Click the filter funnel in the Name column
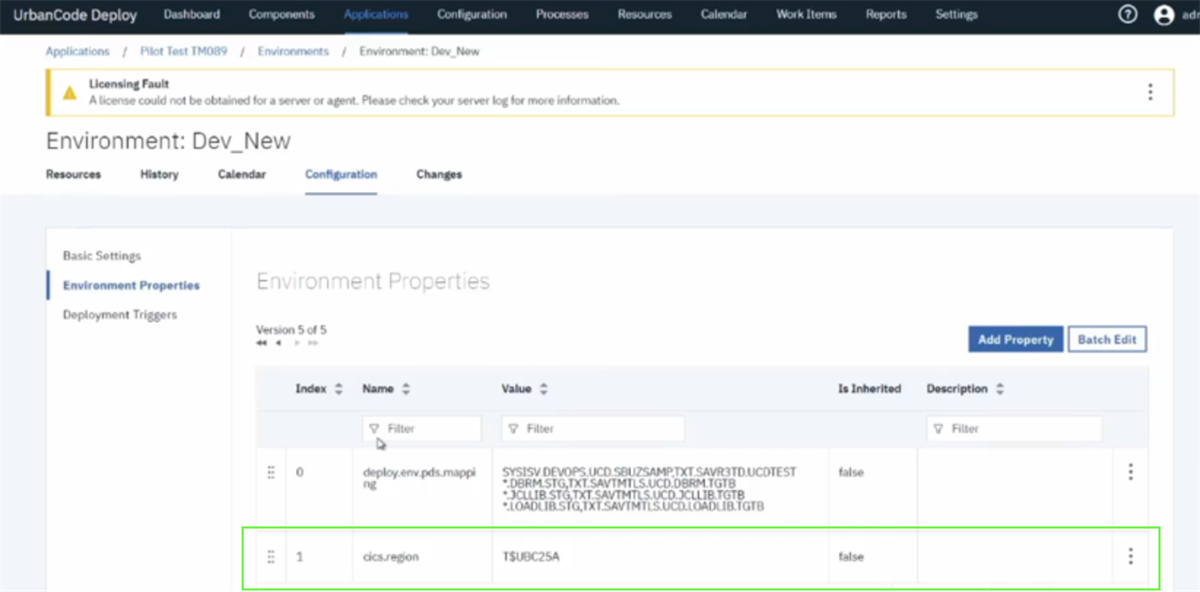This screenshot has width=1200, height=592. (x=372, y=428)
